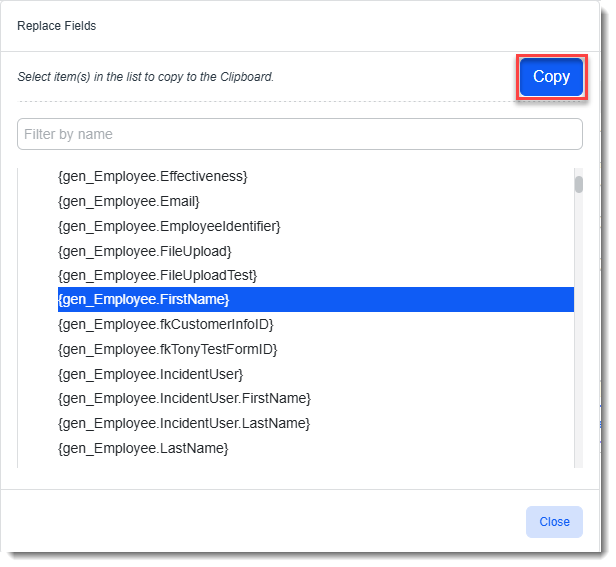
Task: Click the Copy button
Action: pos(551,77)
